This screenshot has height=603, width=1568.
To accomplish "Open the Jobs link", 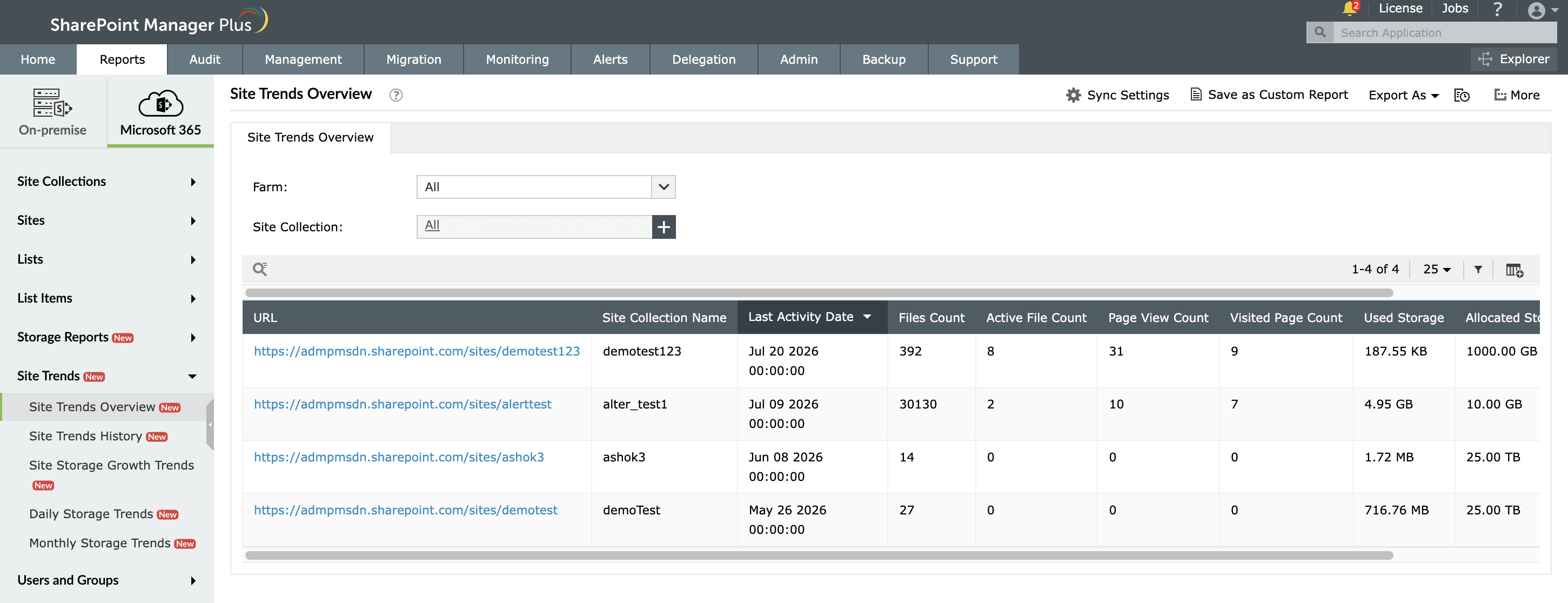I will tap(1455, 9).
